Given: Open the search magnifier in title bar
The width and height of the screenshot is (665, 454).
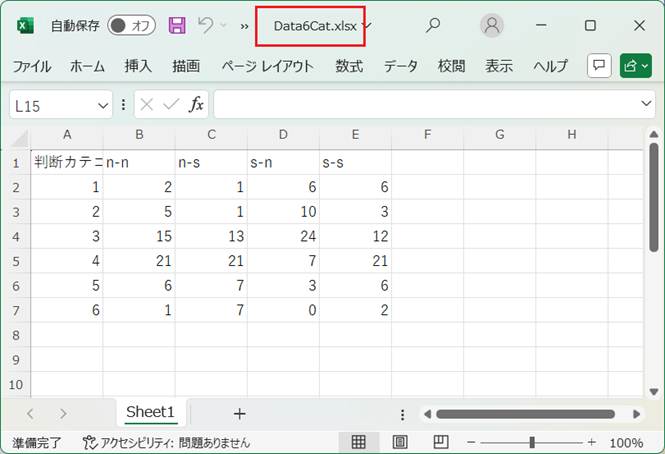Looking at the screenshot, I should 433,26.
